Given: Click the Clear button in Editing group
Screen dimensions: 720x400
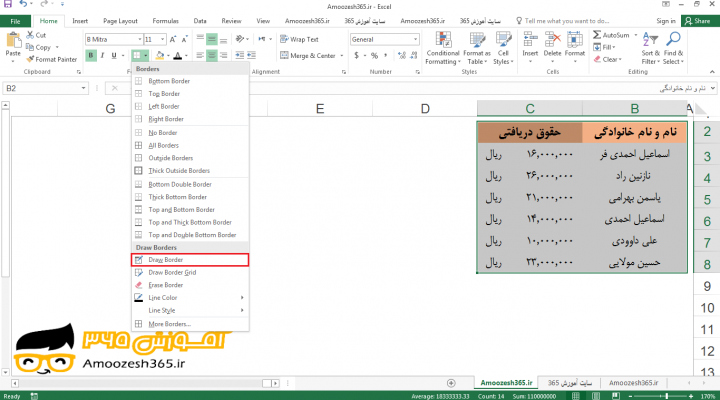Looking at the screenshot, I should pyautogui.click(x=607, y=59).
